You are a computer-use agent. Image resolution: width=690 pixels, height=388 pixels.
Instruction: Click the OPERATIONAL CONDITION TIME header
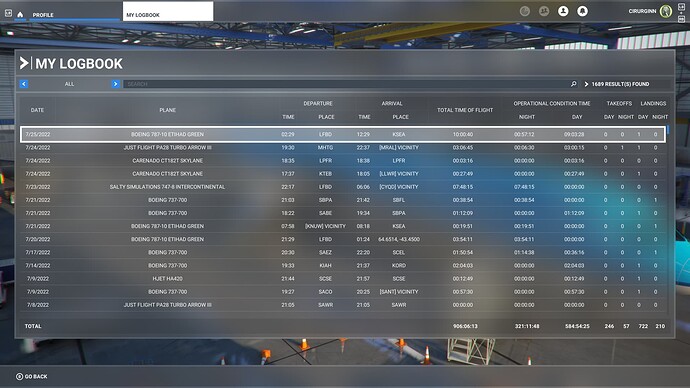point(552,103)
